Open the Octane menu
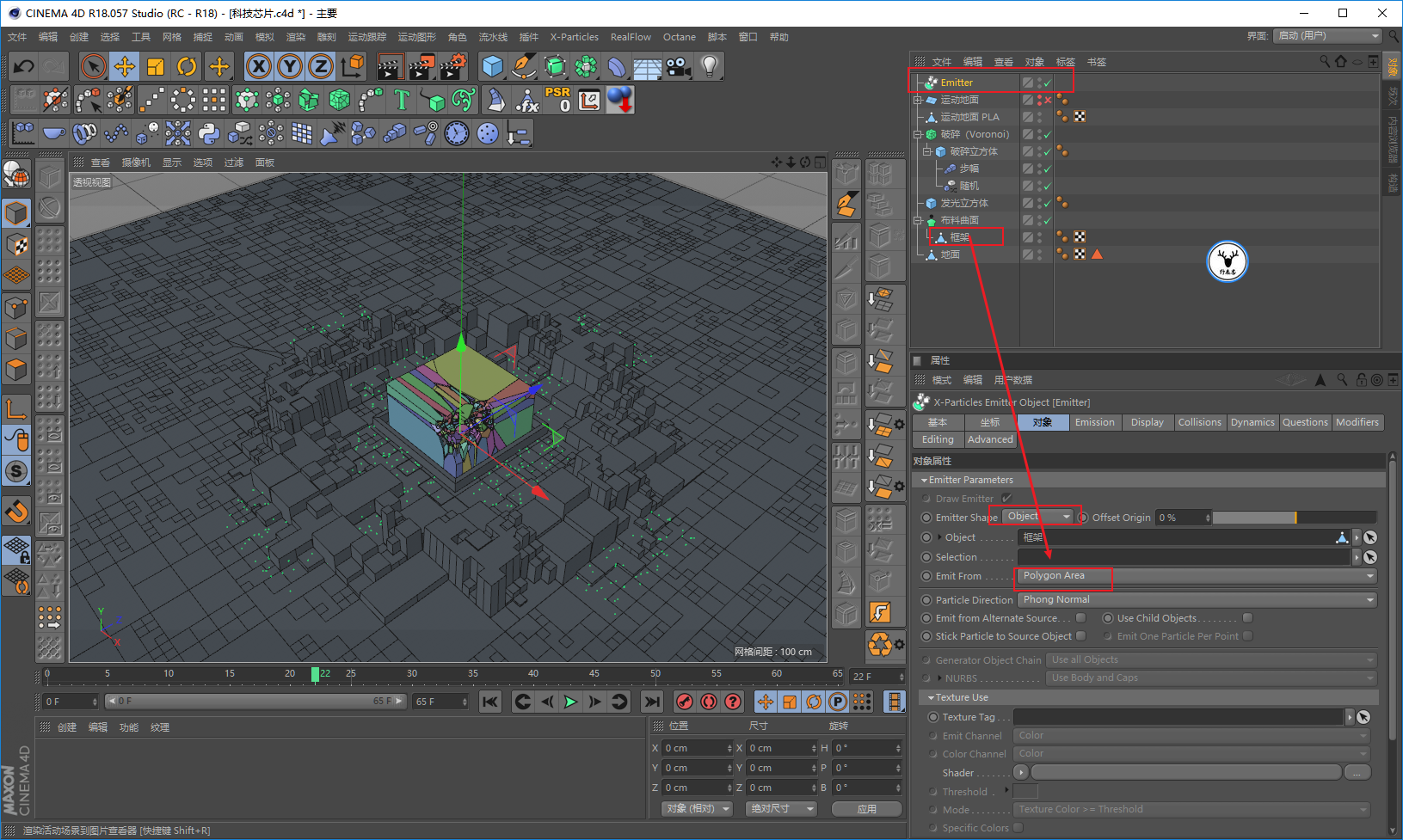1403x840 pixels. [x=680, y=37]
